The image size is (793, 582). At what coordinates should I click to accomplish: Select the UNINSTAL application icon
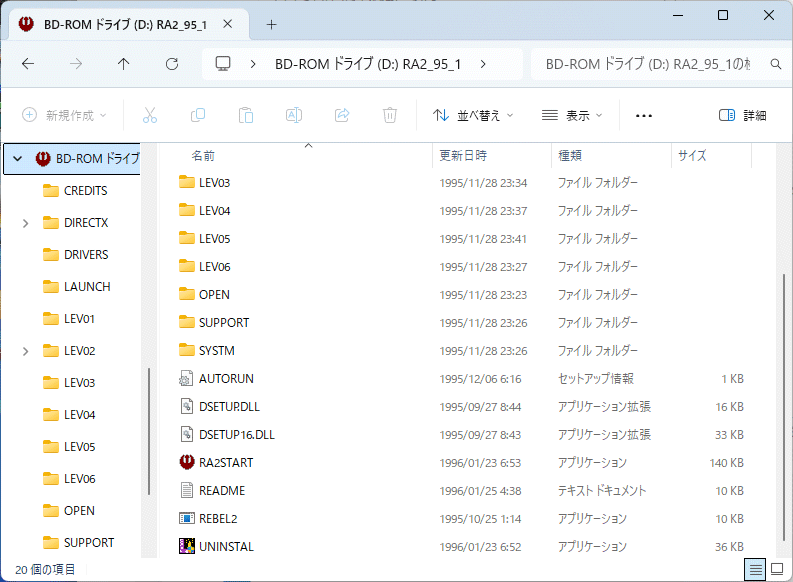pyautogui.click(x=187, y=546)
